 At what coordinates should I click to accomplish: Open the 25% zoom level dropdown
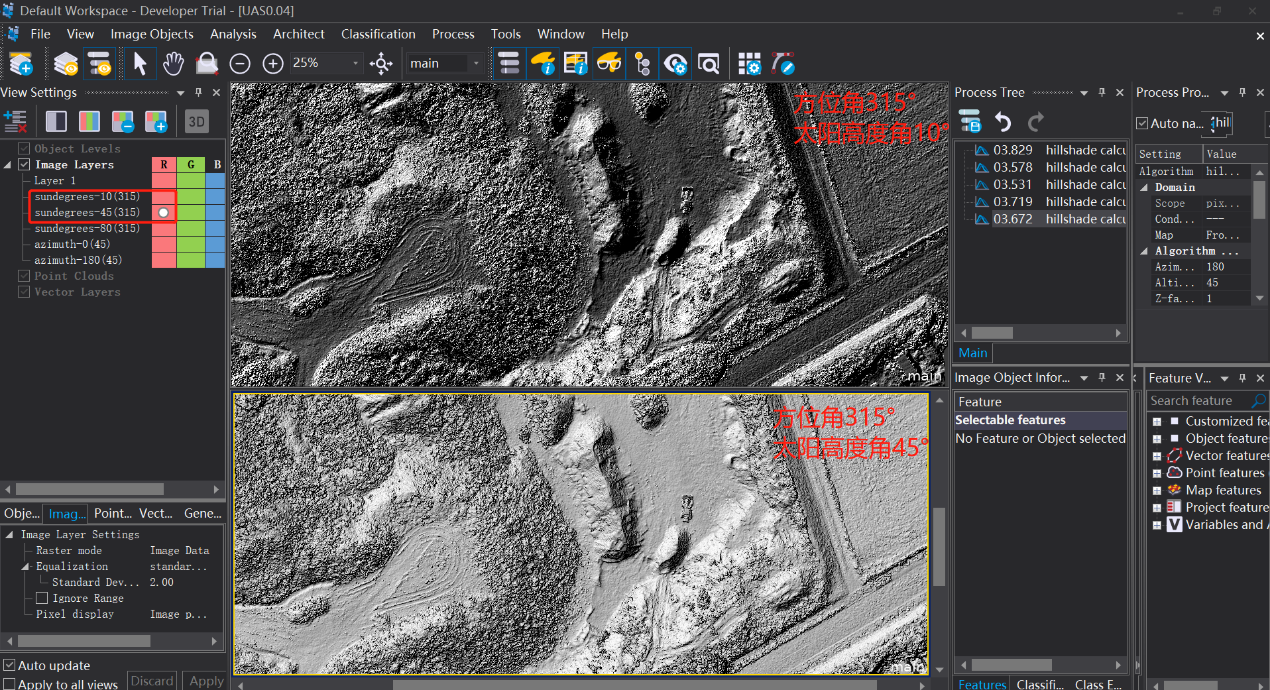(355, 64)
